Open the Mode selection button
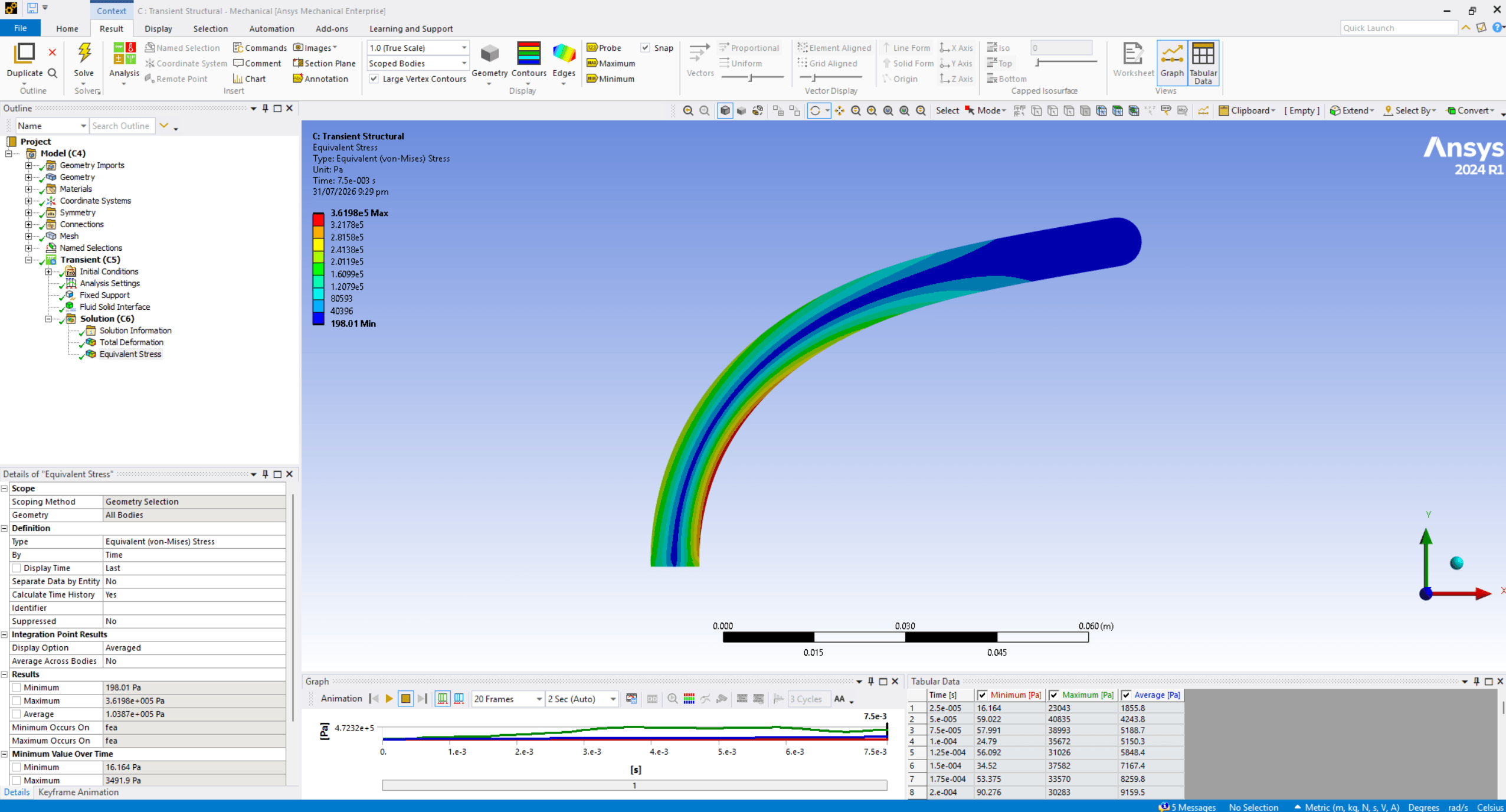 tap(985, 110)
